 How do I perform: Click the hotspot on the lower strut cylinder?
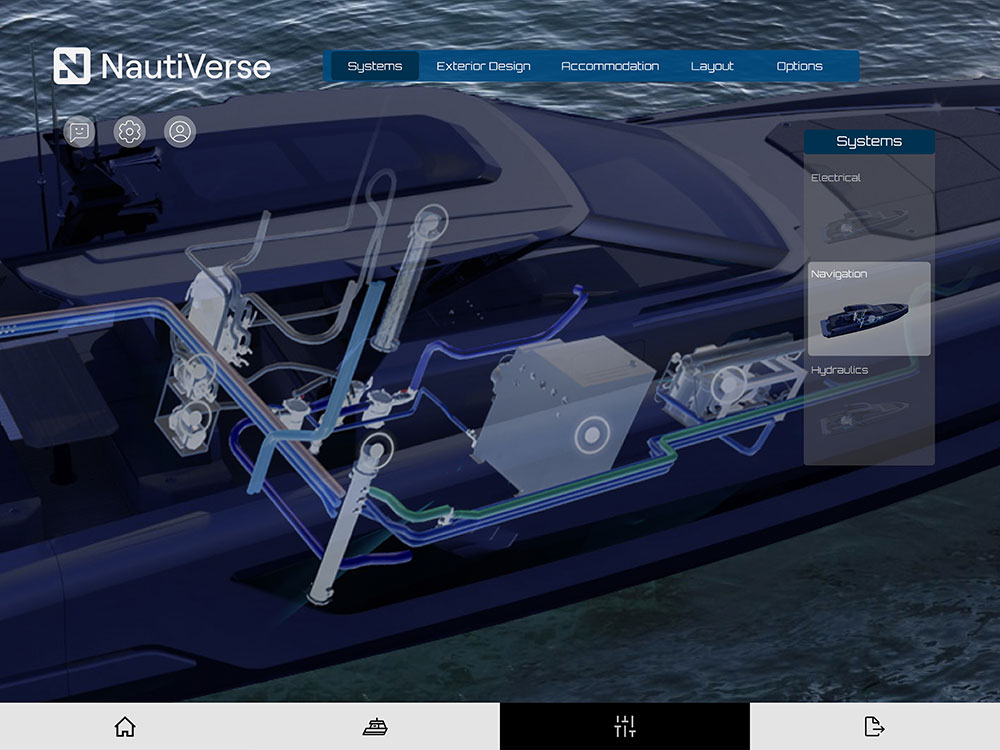(x=377, y=450)
